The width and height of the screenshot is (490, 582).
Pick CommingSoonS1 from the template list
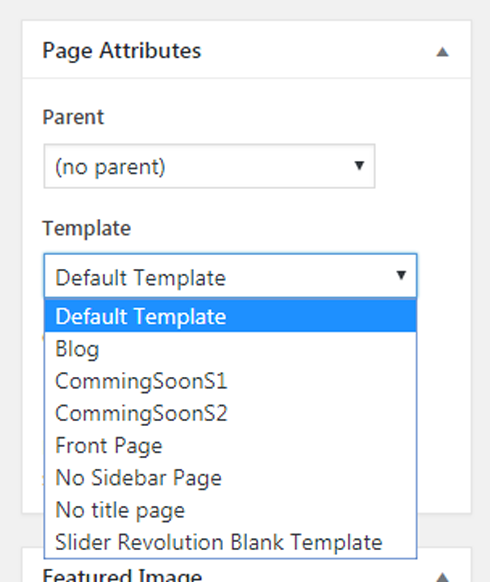pos(231,381)
